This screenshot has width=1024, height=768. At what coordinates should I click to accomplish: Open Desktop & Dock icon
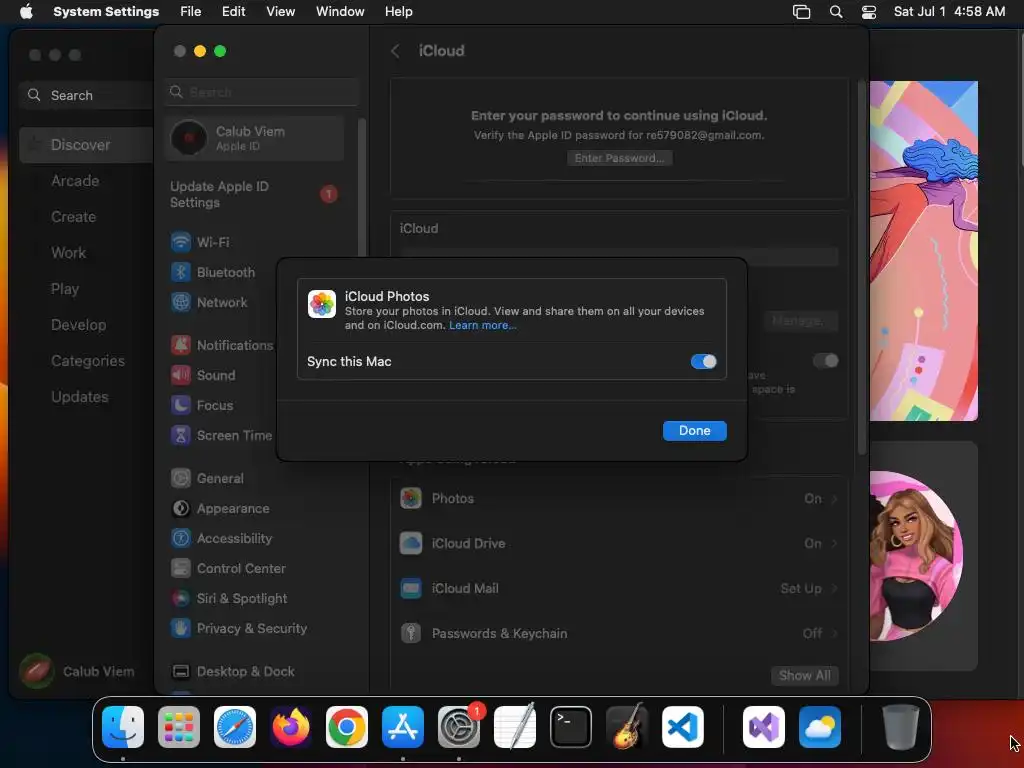pyautogui.click(x=181, y=672)
